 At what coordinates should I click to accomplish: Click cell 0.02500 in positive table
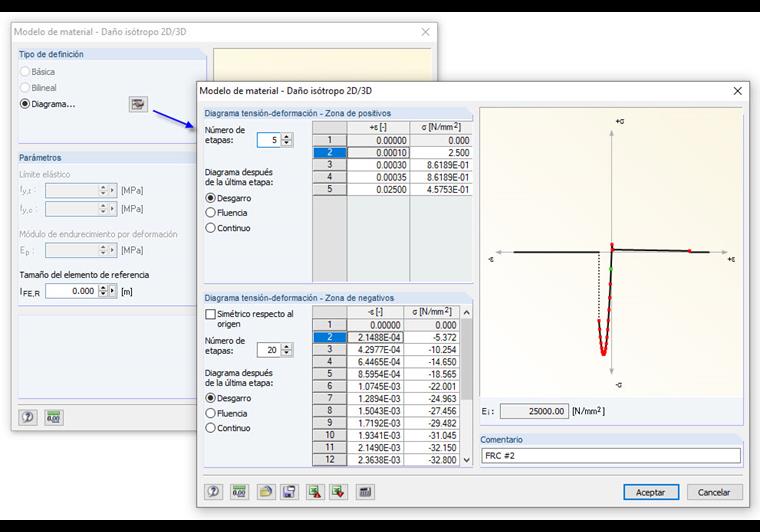[378, 189]
